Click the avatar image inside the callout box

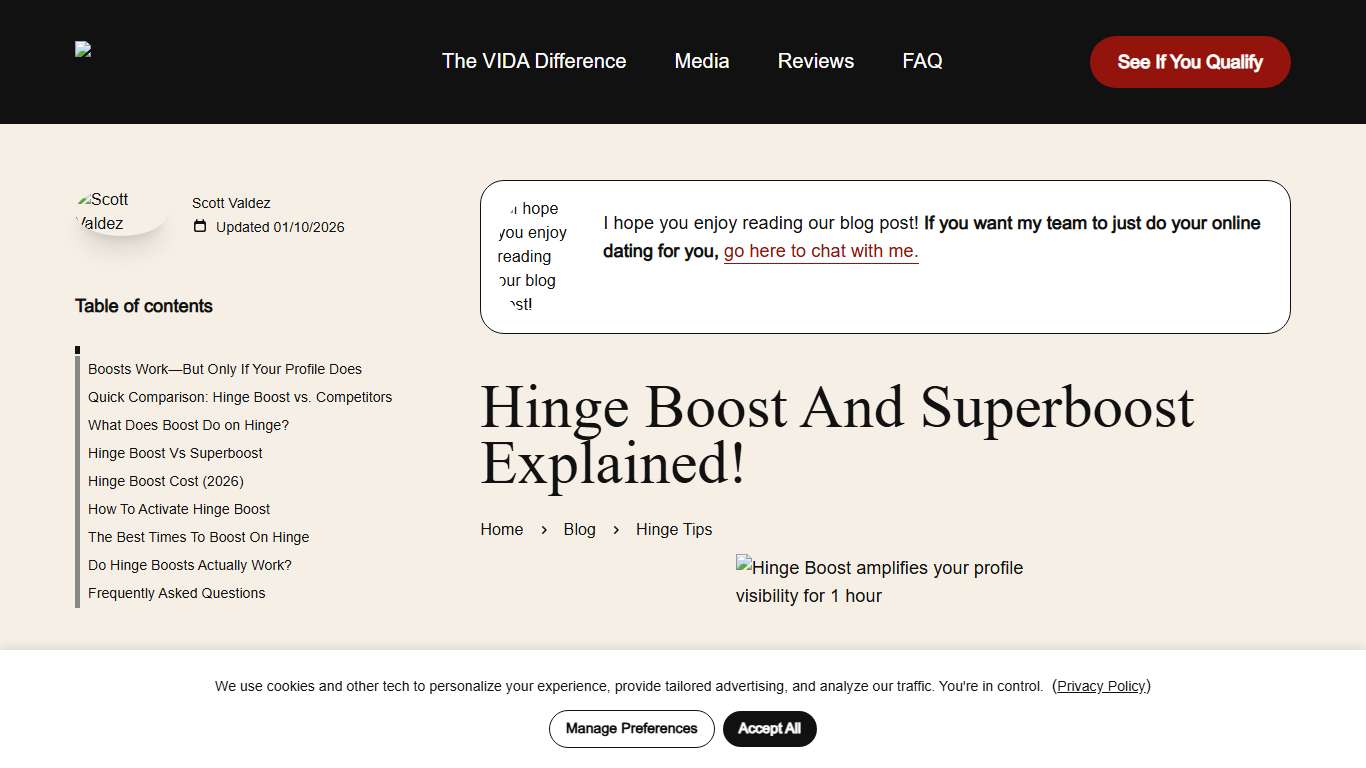tap(530, 256)
